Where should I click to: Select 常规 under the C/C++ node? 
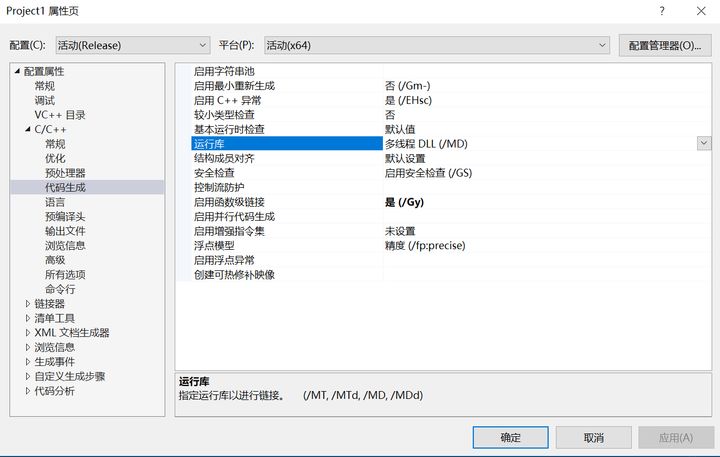(55, 144)
